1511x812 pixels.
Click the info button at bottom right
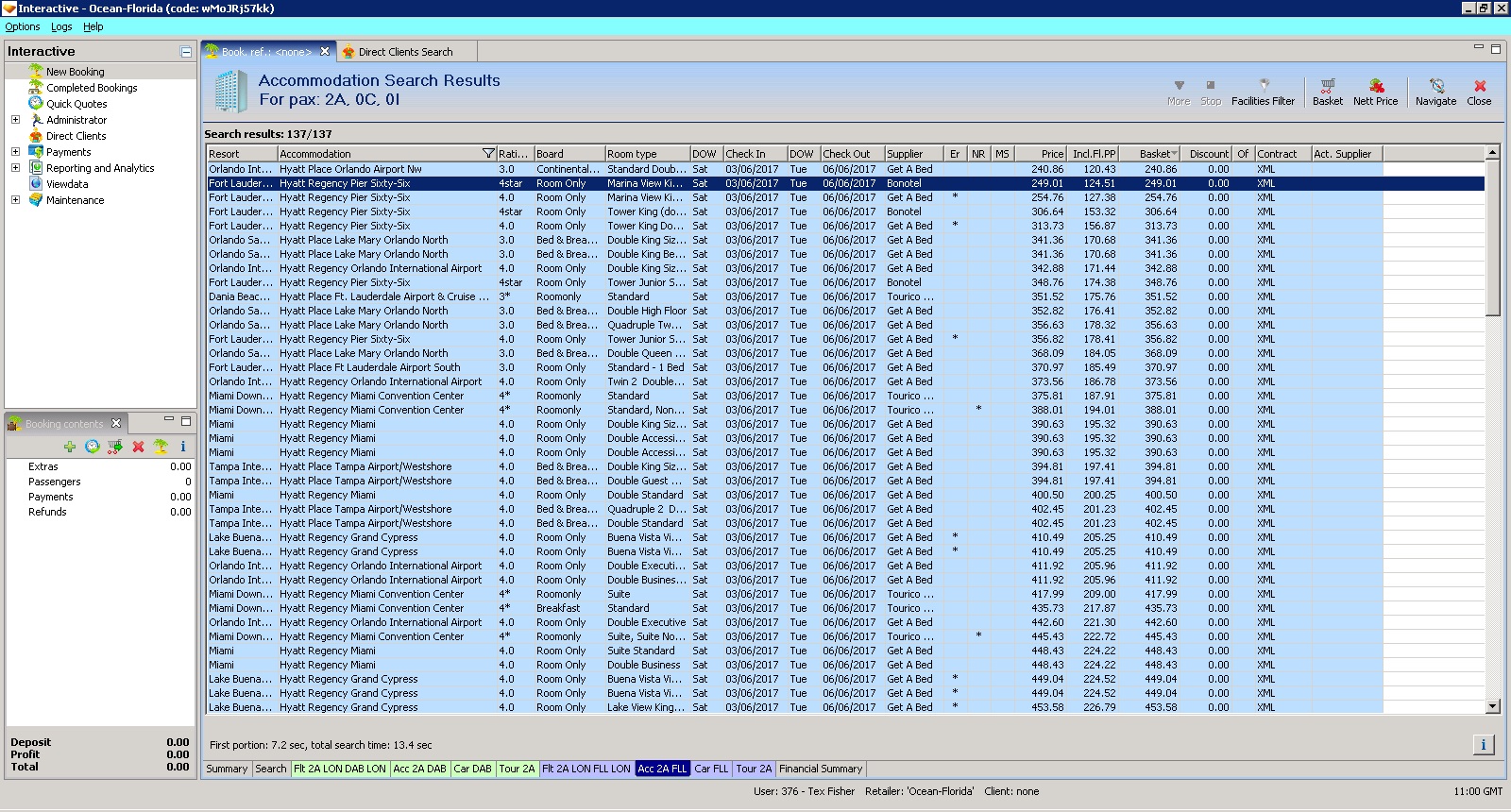[1483, 745]
